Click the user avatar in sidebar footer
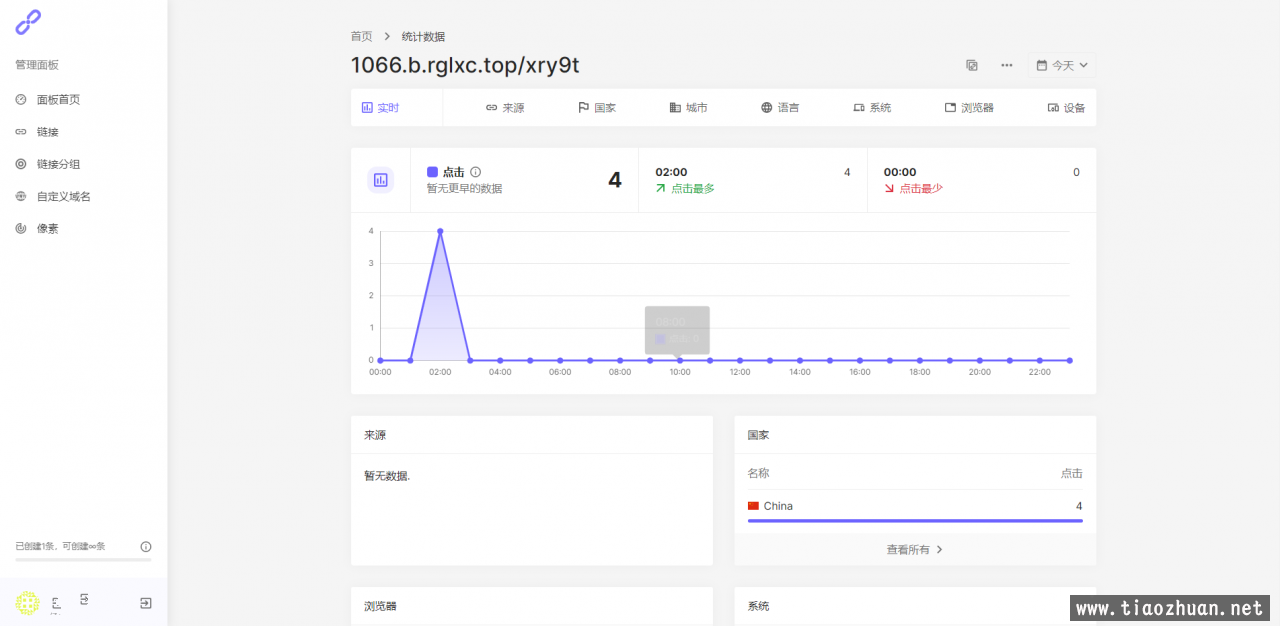This screenshot has width=1280, height=626. (27, 602)
